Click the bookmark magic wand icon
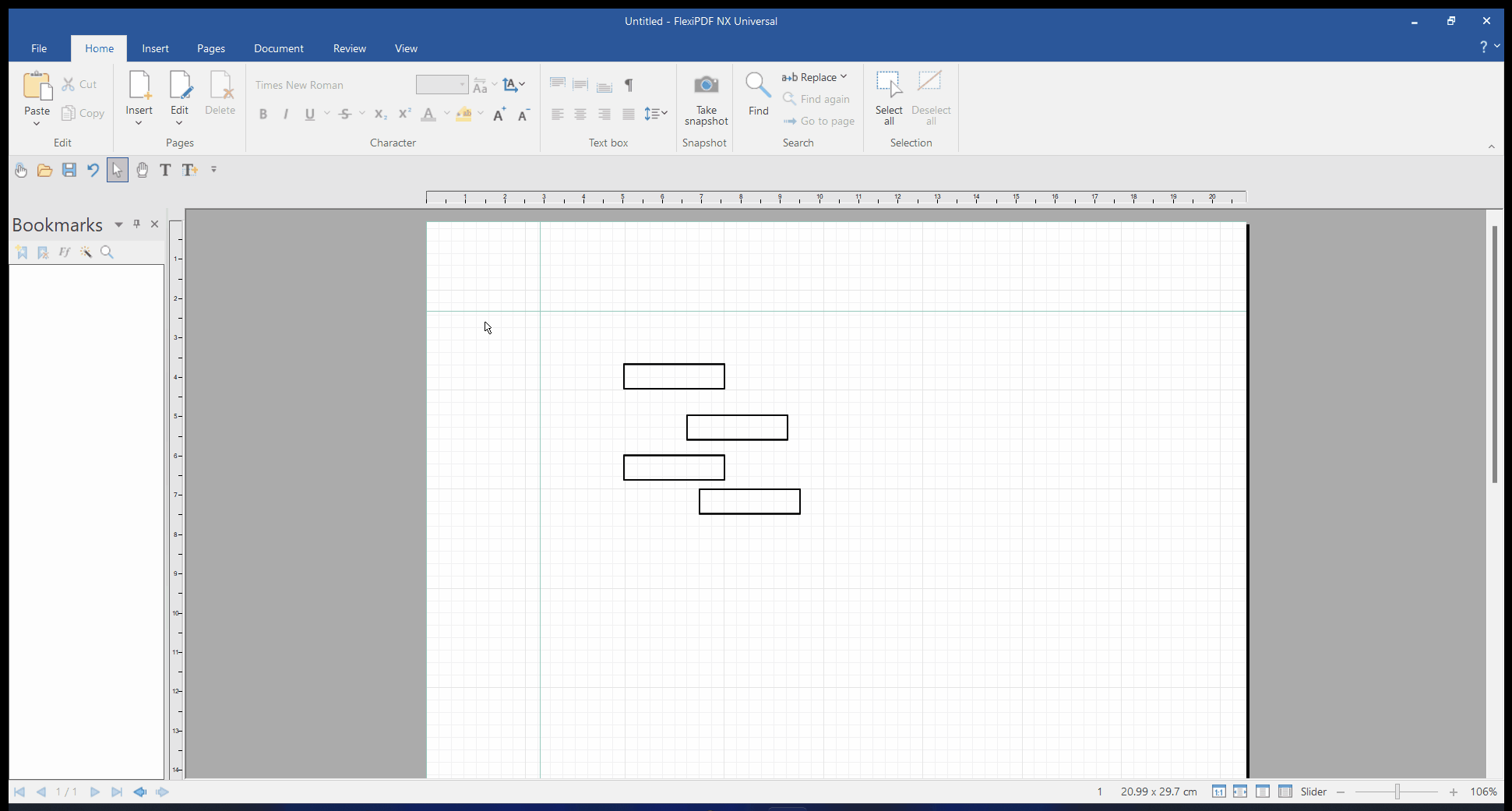1512x811 pixels. (86, 252)
